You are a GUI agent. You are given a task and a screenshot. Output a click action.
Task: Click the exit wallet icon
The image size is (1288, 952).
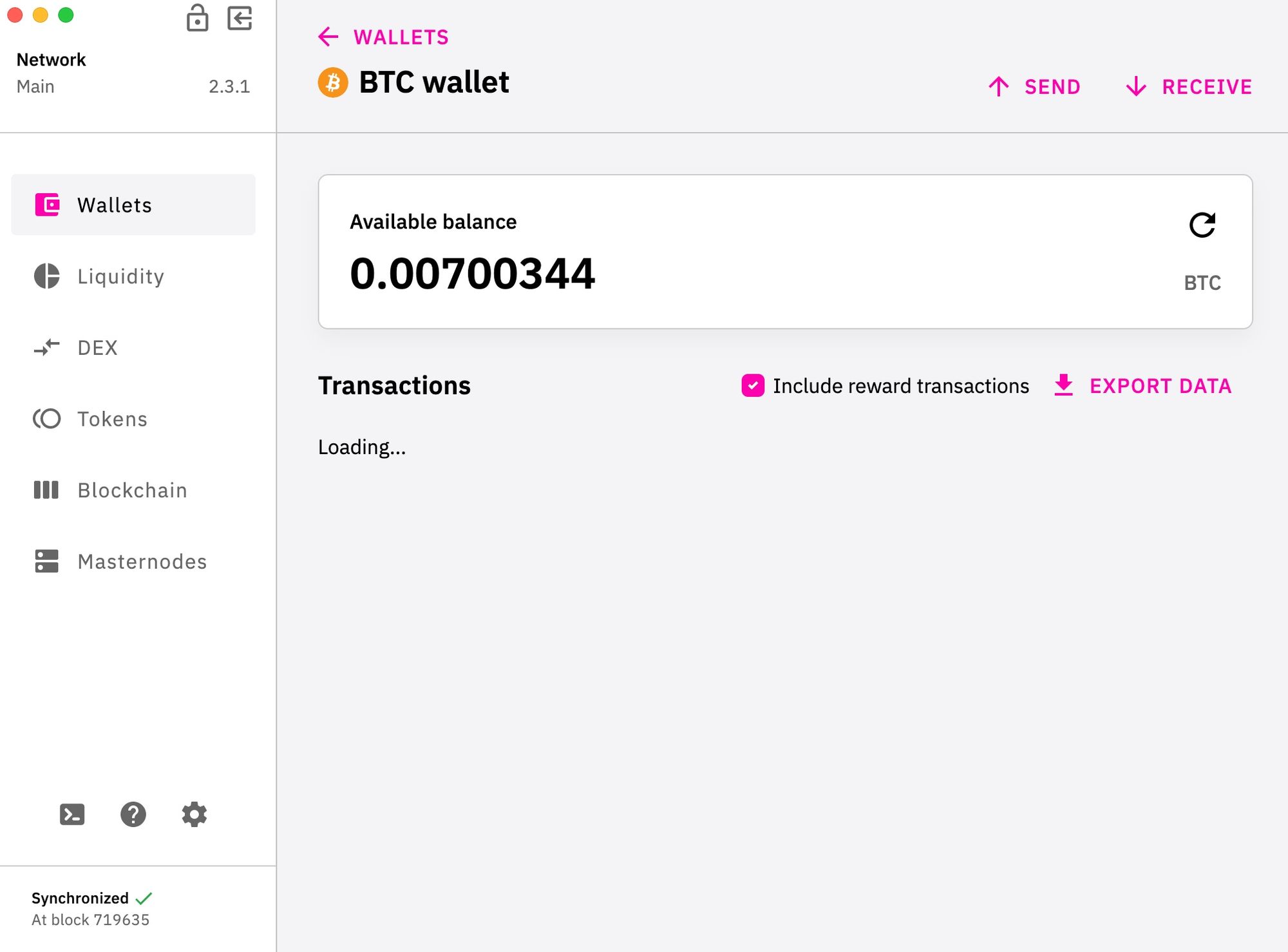coord(240,18)
